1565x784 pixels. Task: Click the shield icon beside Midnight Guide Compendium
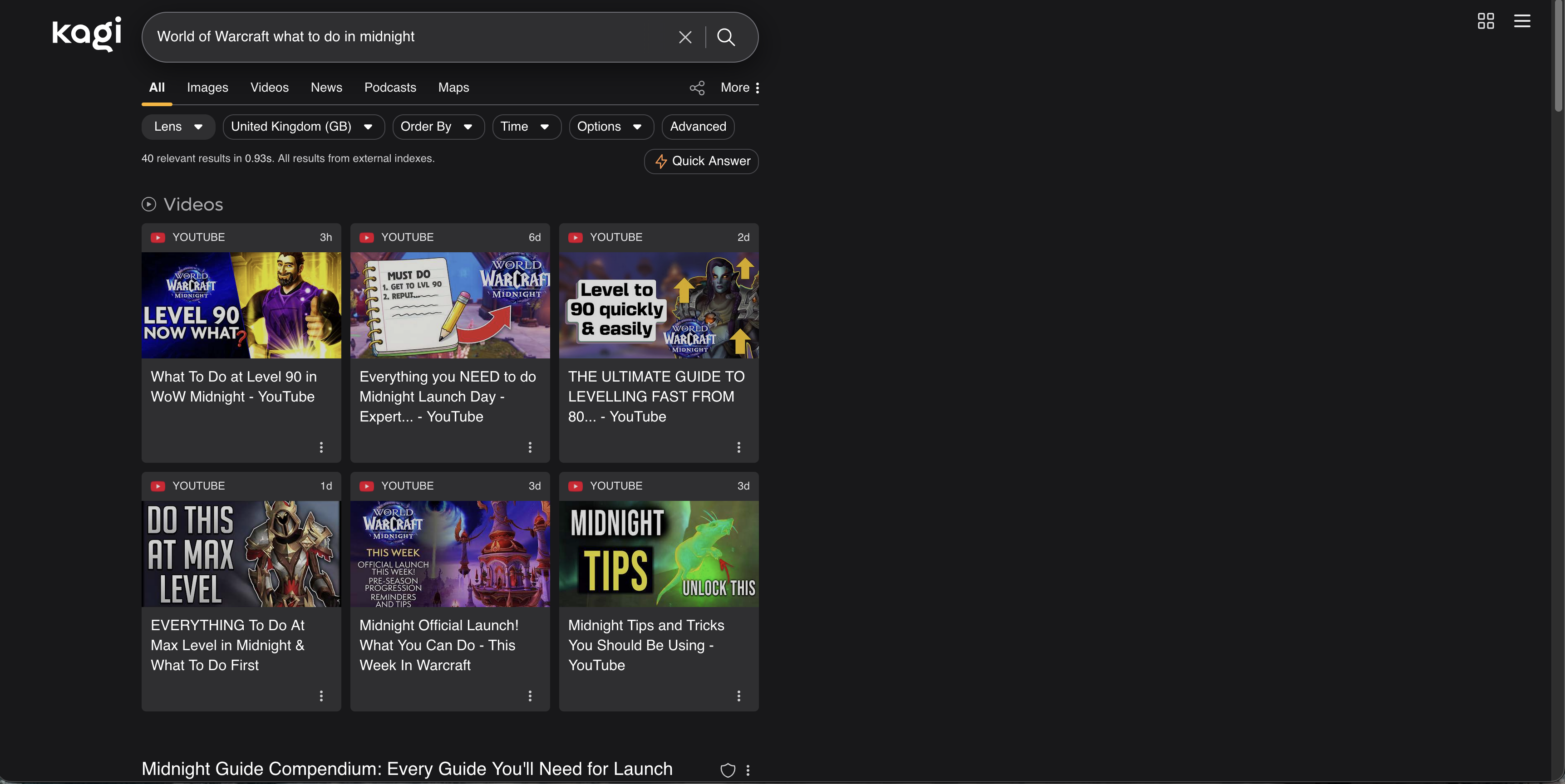[727, 771]
